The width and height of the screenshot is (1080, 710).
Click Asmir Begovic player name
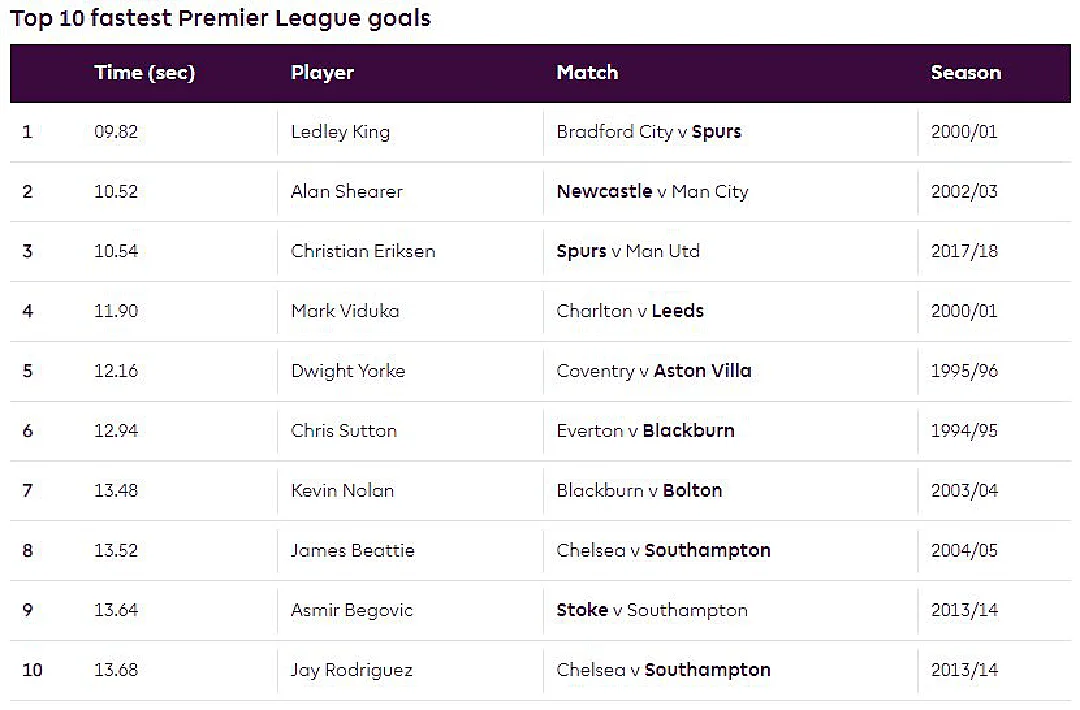[351, 610]
